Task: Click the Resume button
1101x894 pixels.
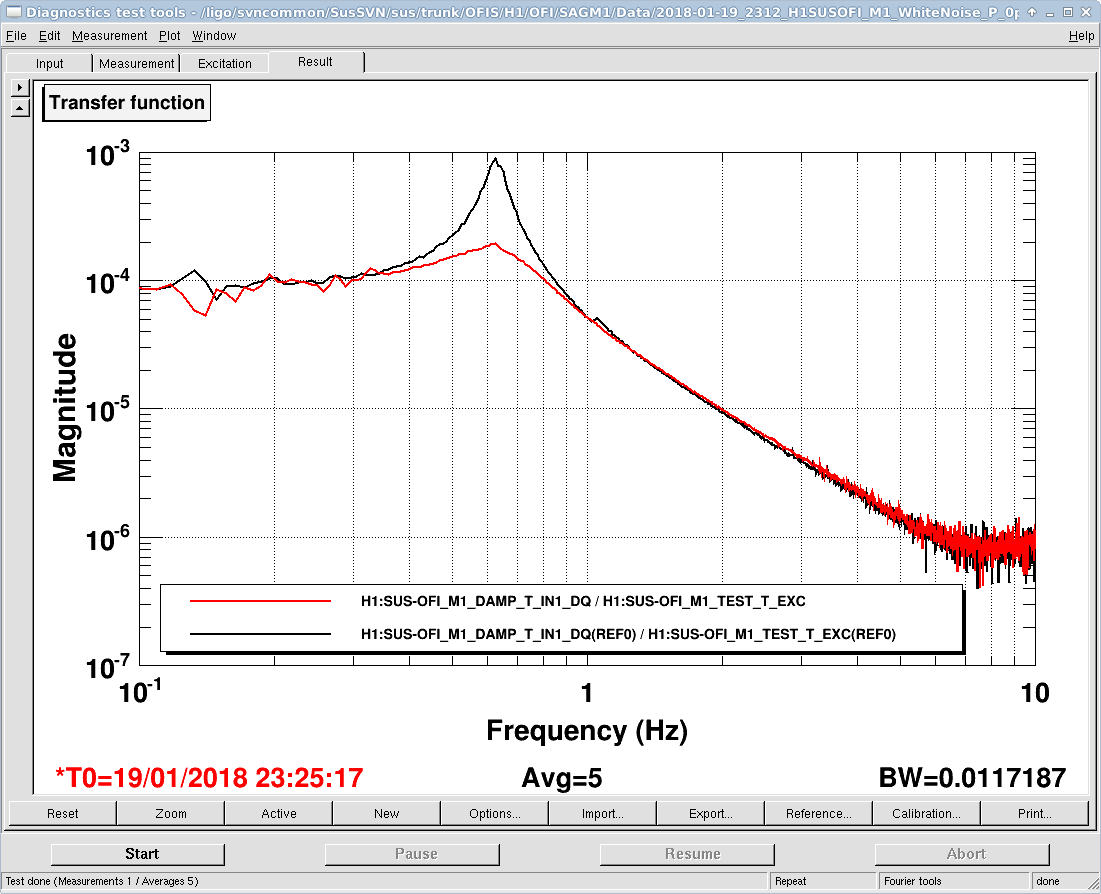Action: coord(687,854)
